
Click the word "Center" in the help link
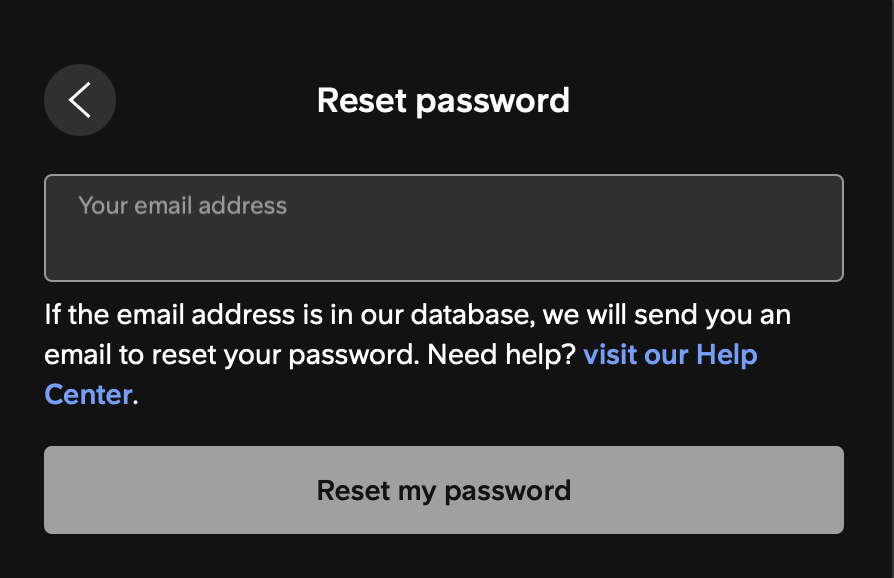88,394
